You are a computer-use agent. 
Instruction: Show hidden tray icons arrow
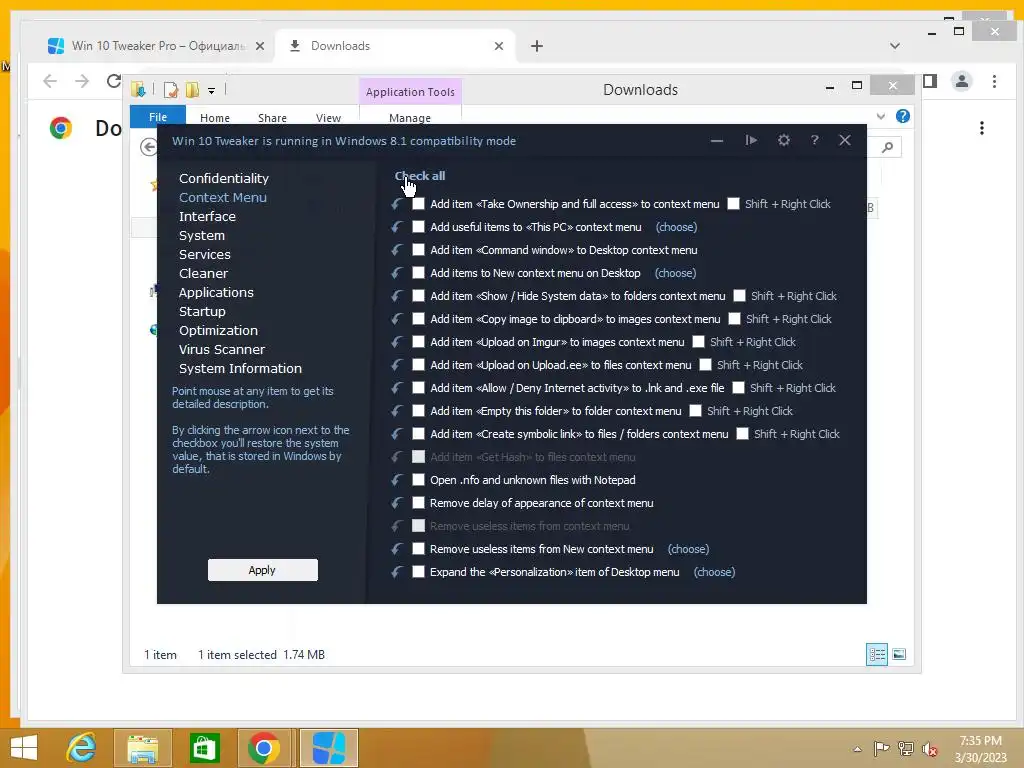[x=857, y=749]
